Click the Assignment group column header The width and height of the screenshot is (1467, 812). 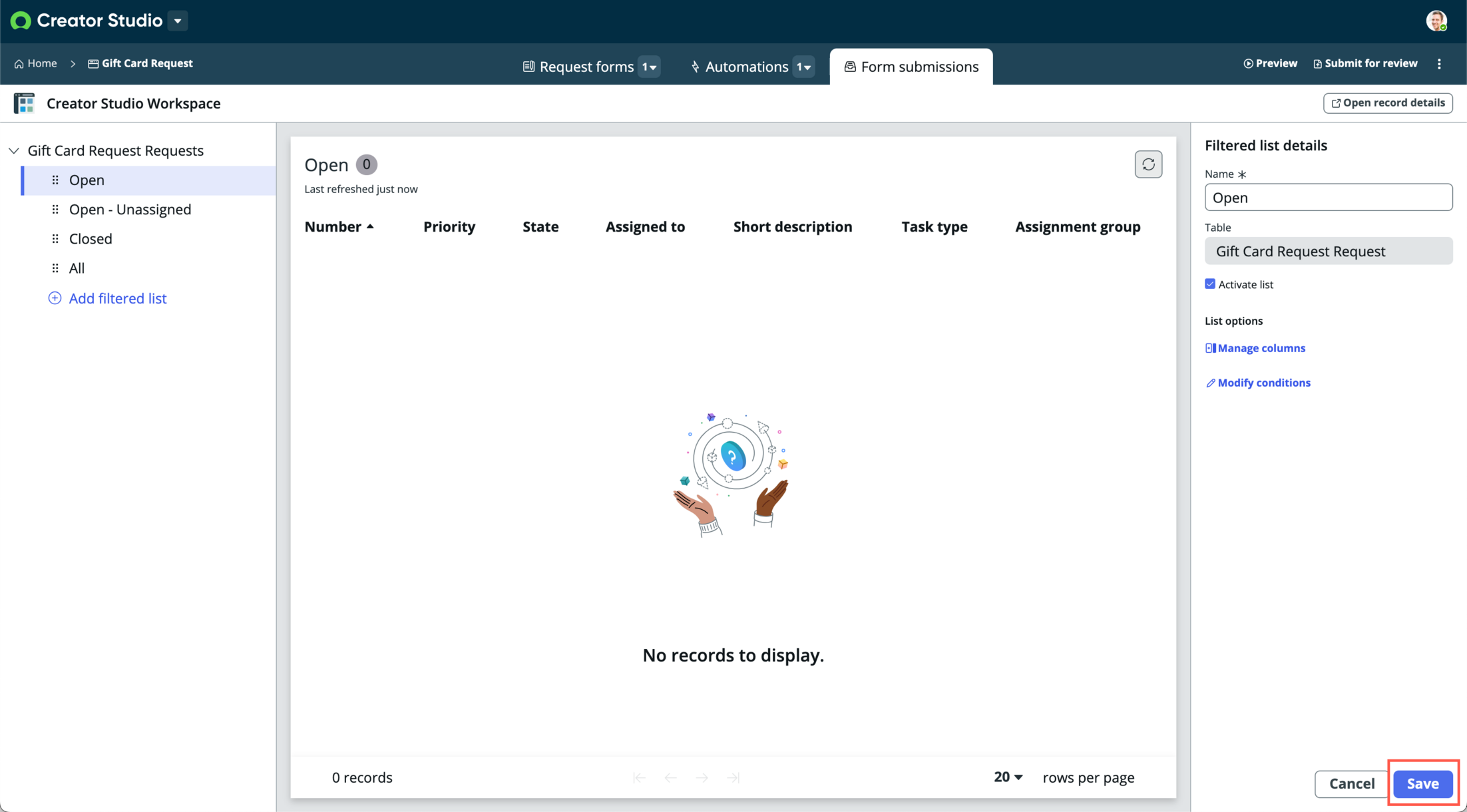pos(1078,226)
